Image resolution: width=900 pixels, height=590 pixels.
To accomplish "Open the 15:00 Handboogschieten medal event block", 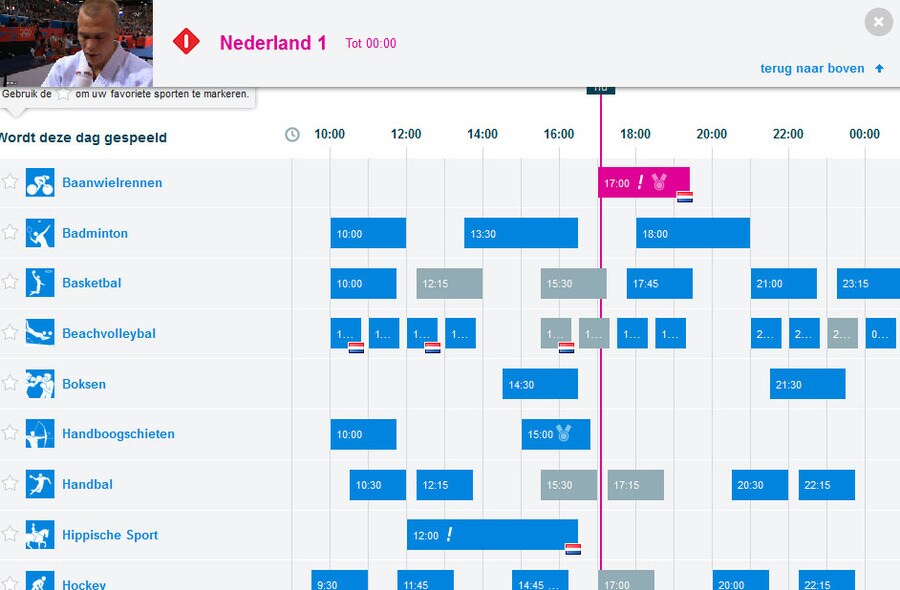I will (555, 434).
